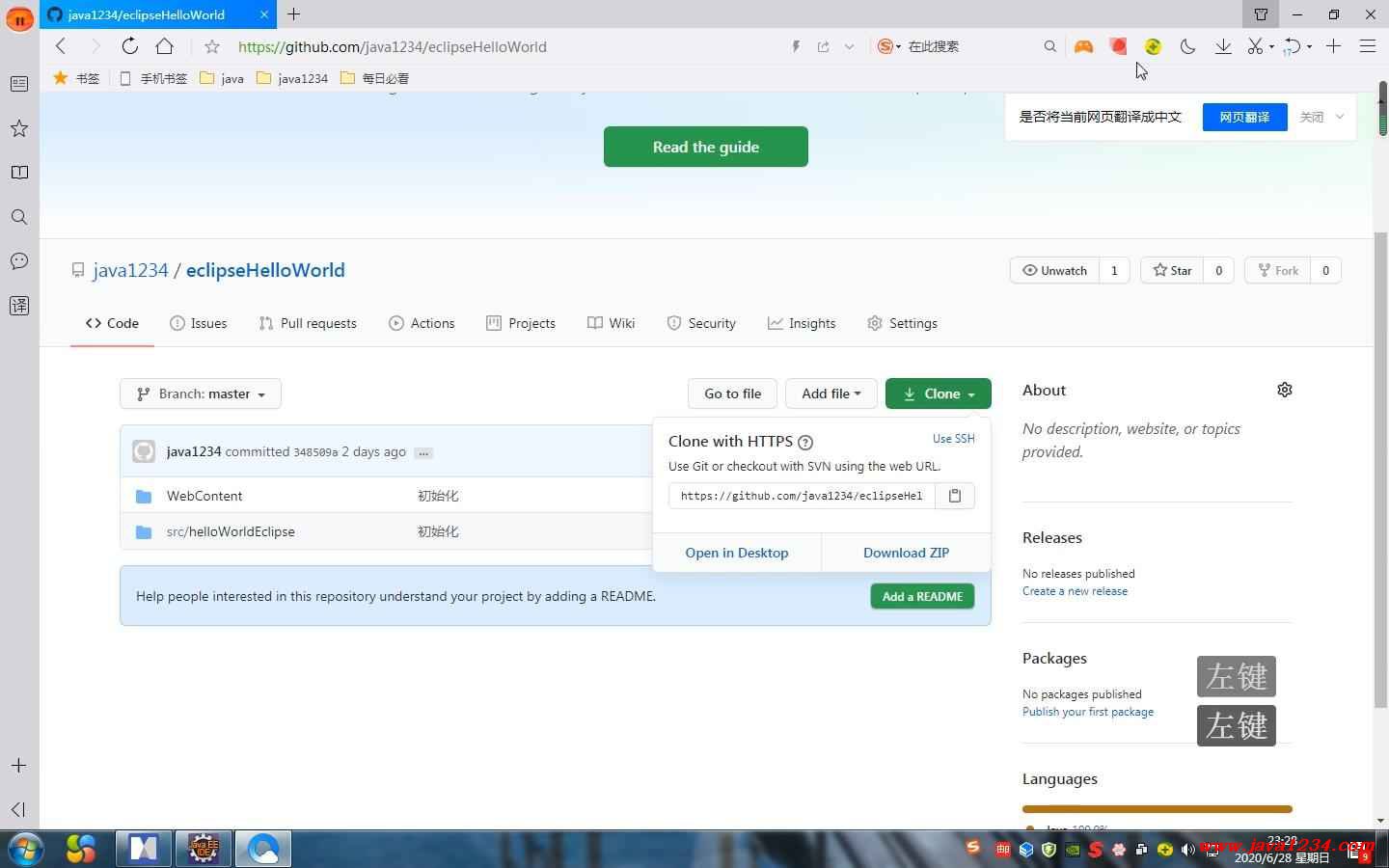Click the restore closed tab undo icon
The width and height of the screenshot is (1389, 868).
pyautogui.click(x=1293, y=46)
